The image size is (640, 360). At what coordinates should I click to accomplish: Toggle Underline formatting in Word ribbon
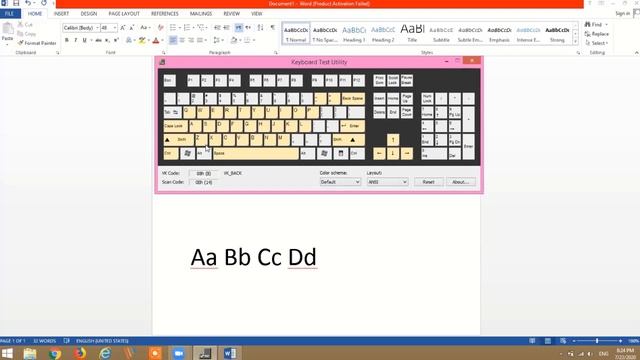pyautogui.click(x=84, y=40)
